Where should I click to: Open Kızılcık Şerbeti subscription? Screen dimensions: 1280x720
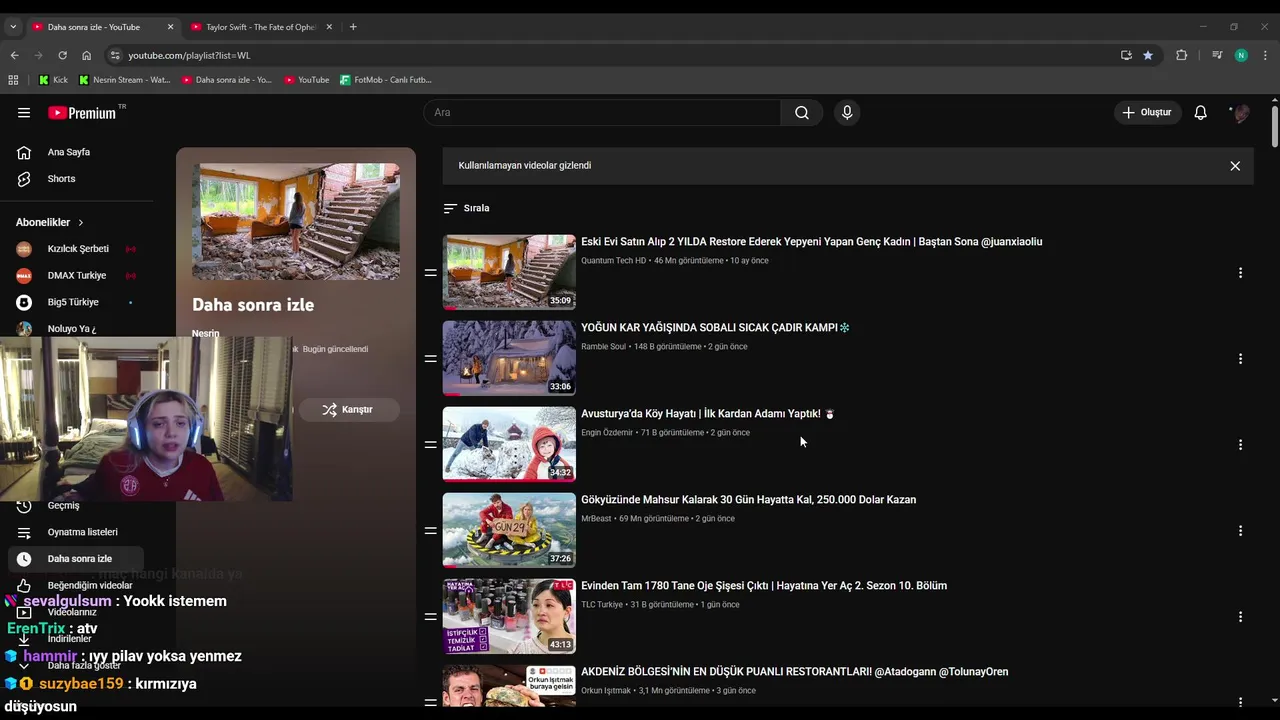[x=76, y=249]
